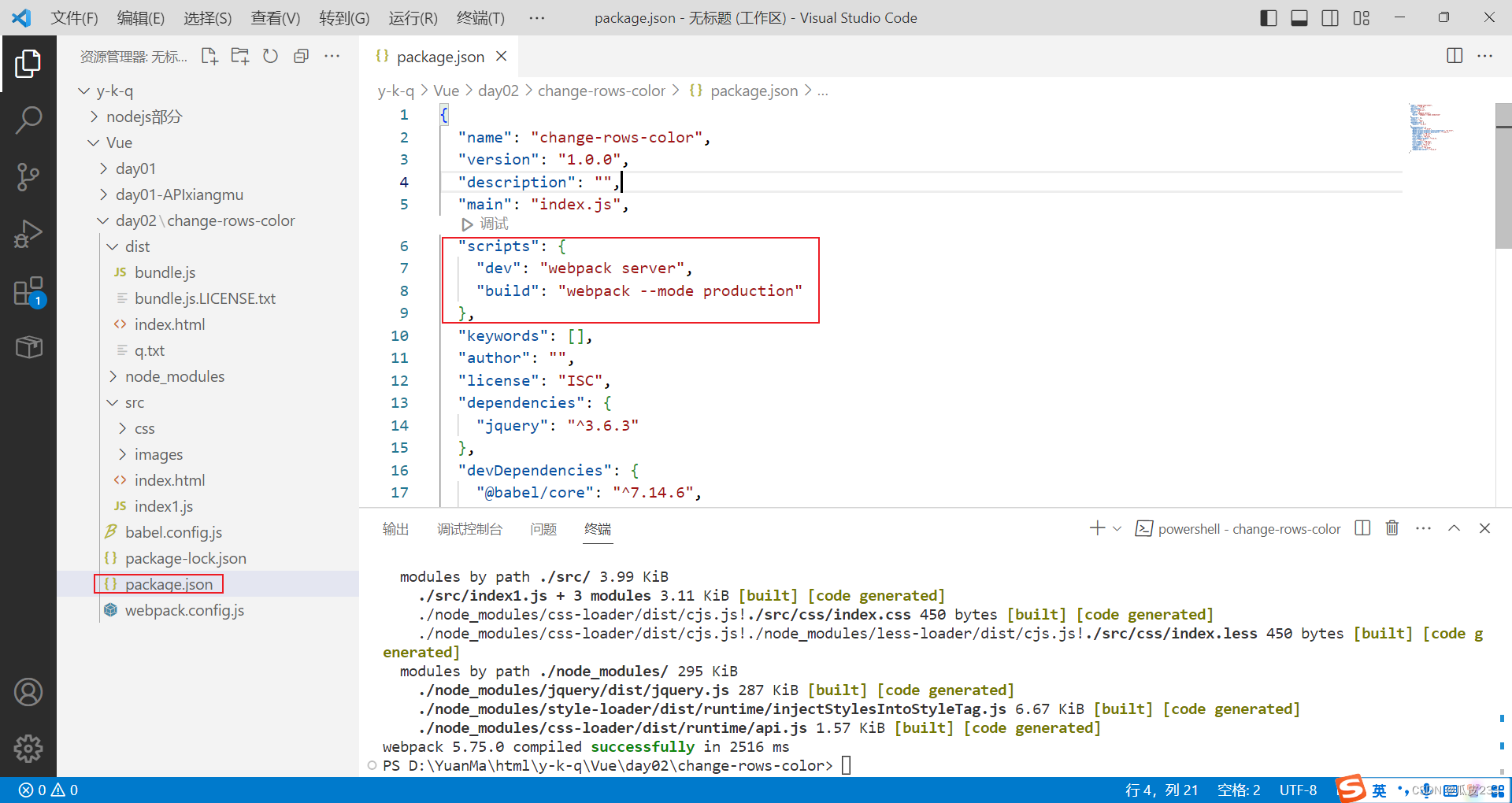Select the package.json editor tab
The image size is (1512, 803).
pos(440,57)
